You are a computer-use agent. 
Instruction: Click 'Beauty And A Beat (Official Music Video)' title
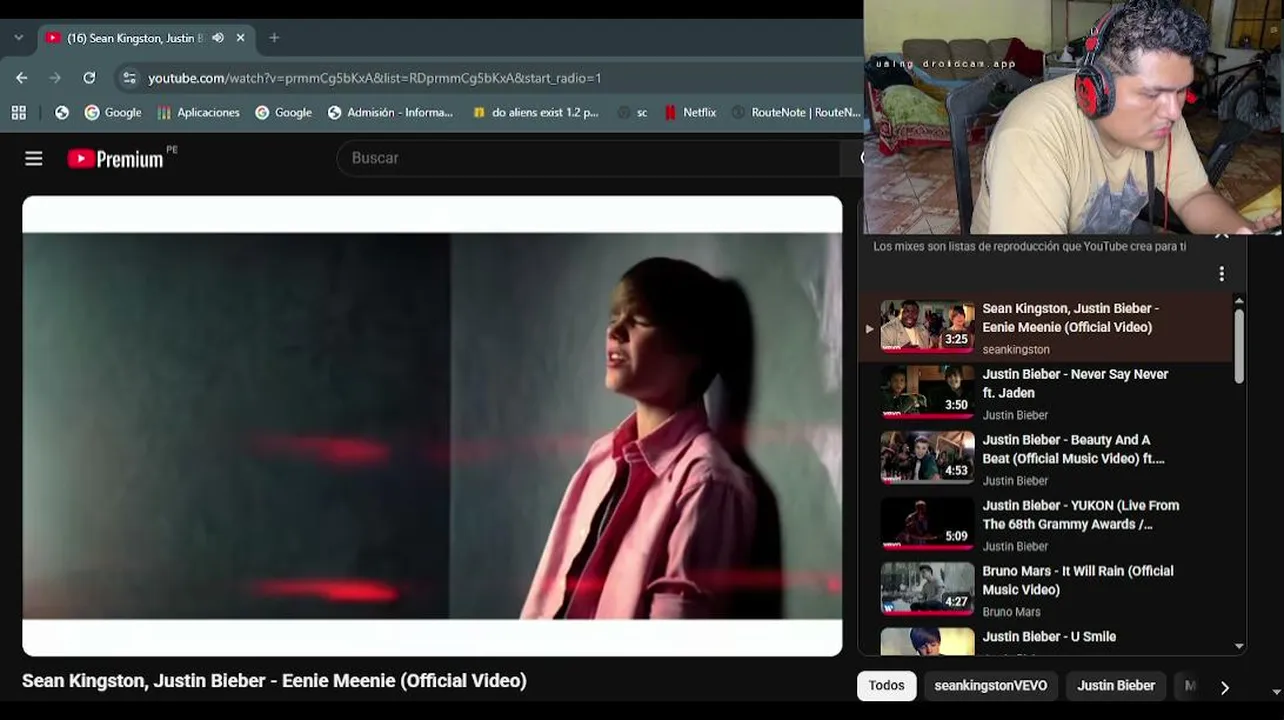click(1073, 449)
